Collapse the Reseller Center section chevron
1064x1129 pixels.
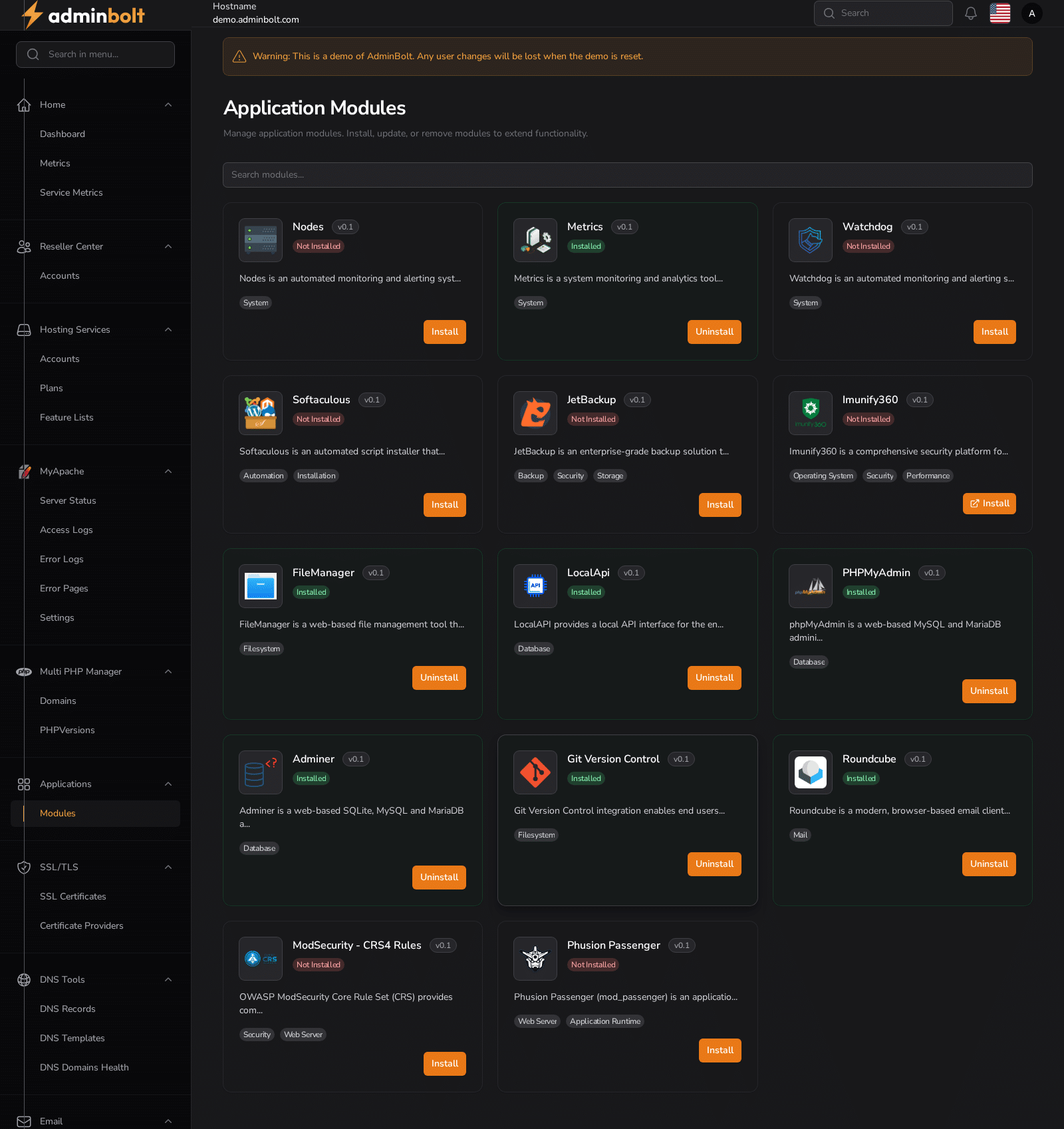tap(168, 247)
